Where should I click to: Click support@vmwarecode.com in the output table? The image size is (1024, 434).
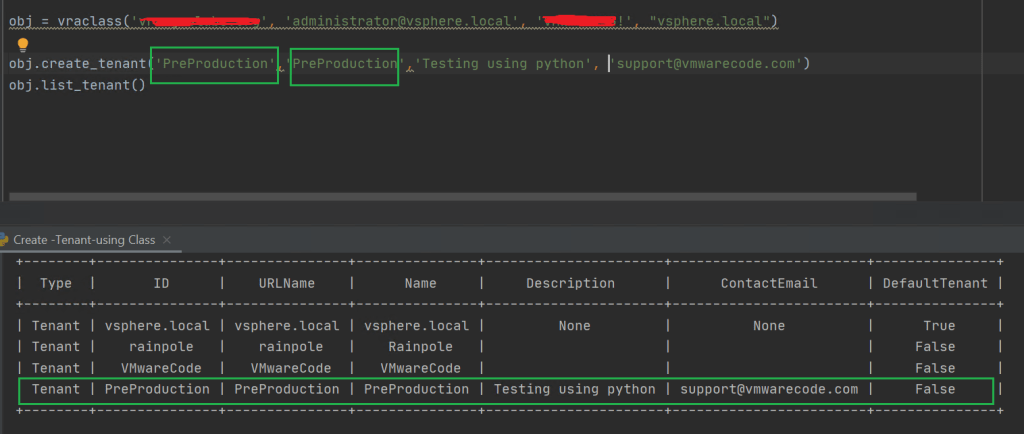(x=768, y=389)
